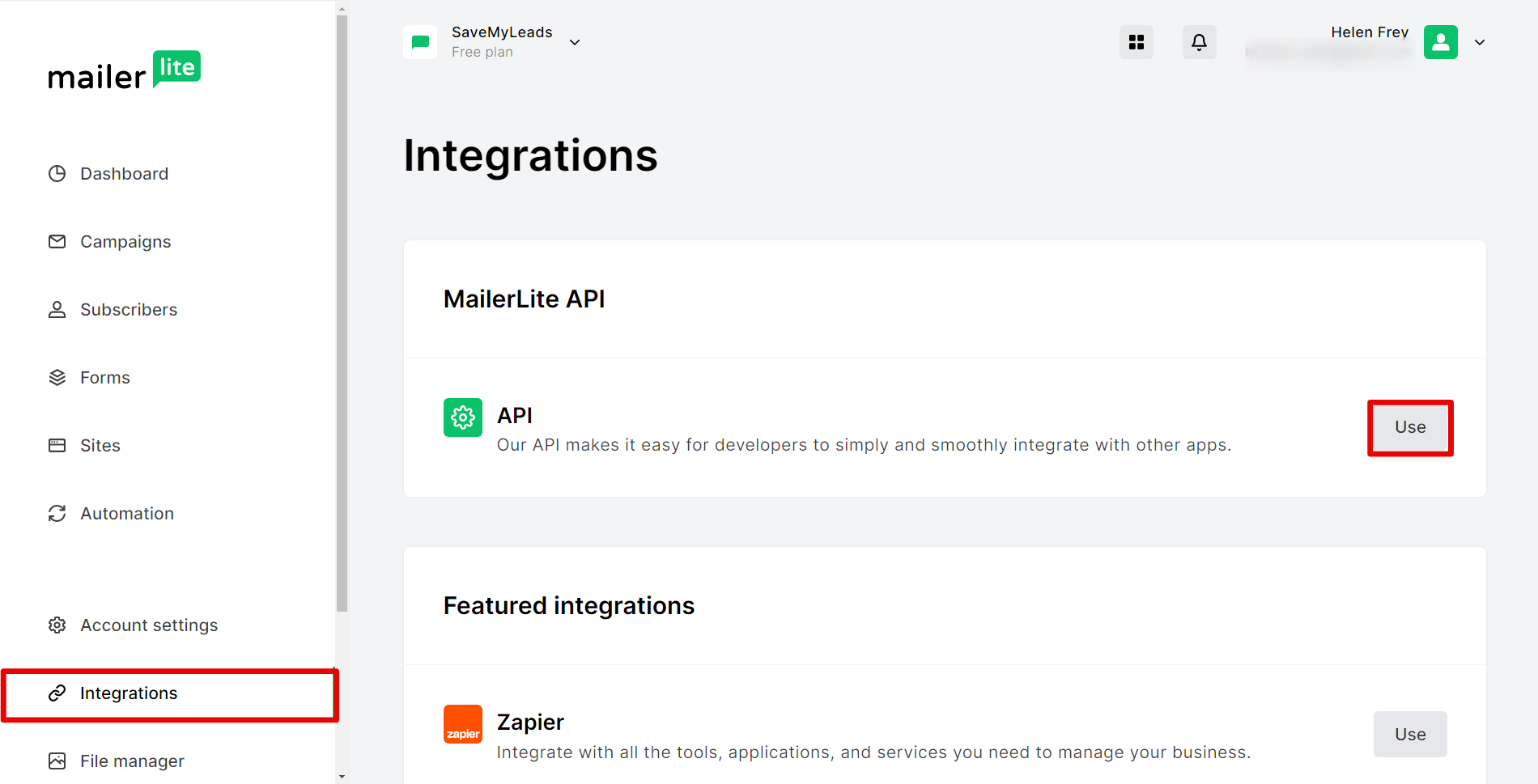The width and height of the screenshot is (1538, 784).
Task: Click the Forms layers icon
Action: click(x=57, y=378)
